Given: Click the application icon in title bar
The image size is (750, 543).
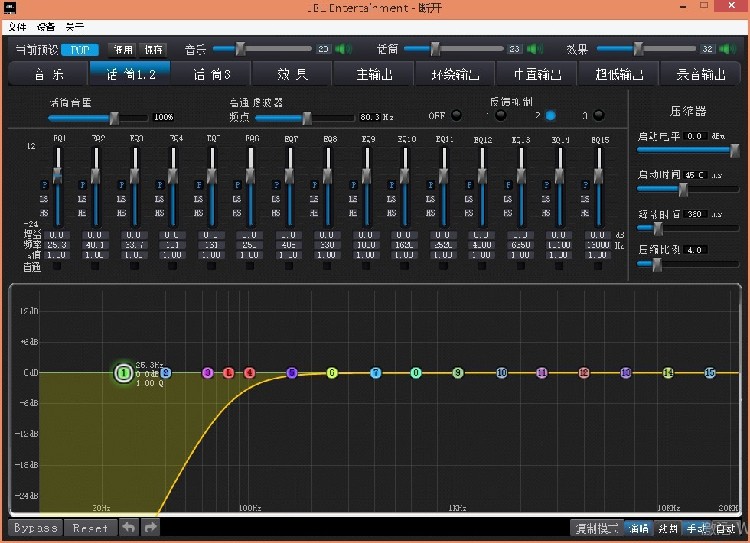Looking at the screenshot, I should [x=10, y=7].
